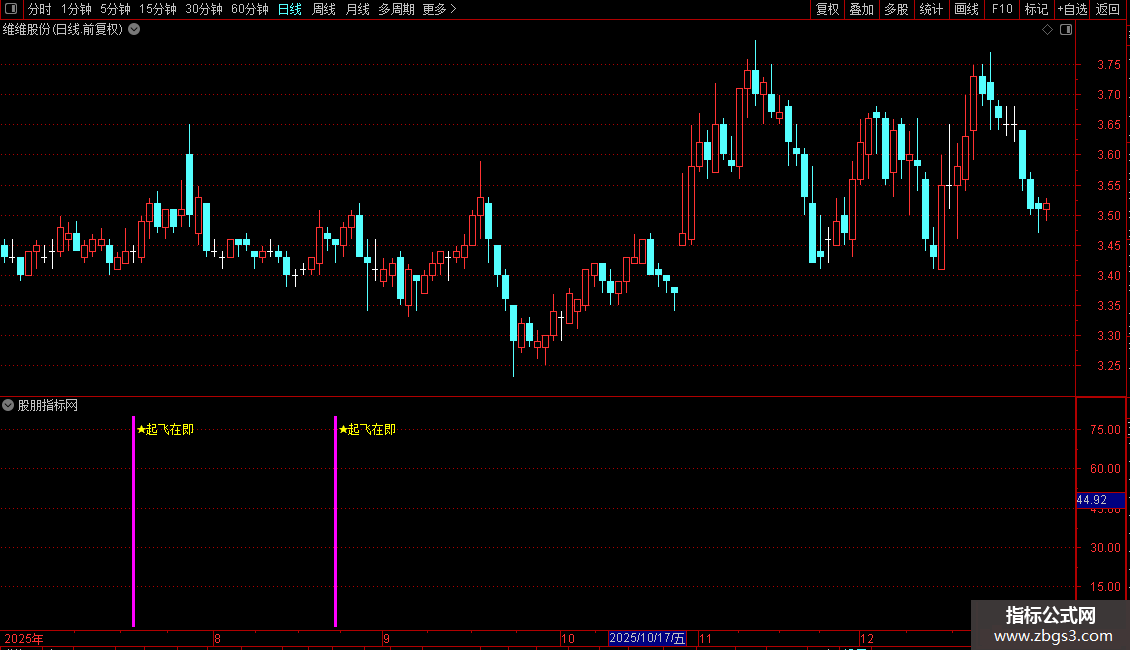Switch to 月线 monthly chart
The height and width of the screenshot is (650, 1130).
(357, 9)
